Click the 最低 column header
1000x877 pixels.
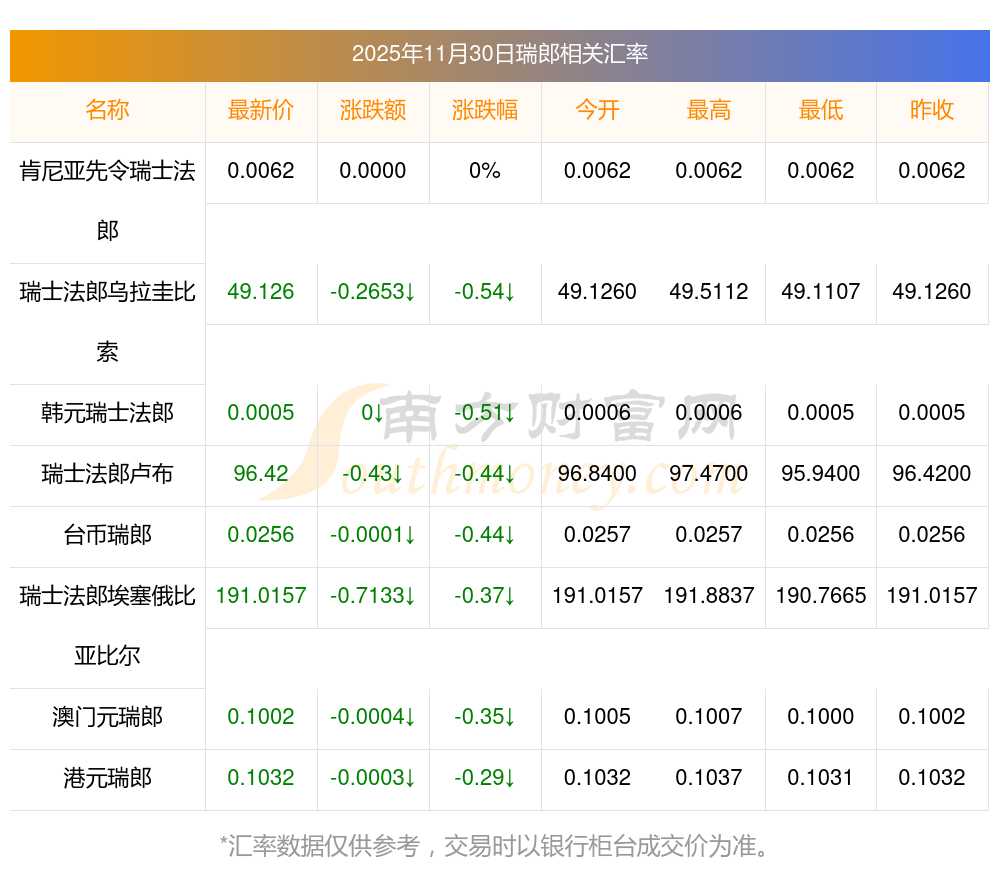pyautogui.click(x=821, y=111)
